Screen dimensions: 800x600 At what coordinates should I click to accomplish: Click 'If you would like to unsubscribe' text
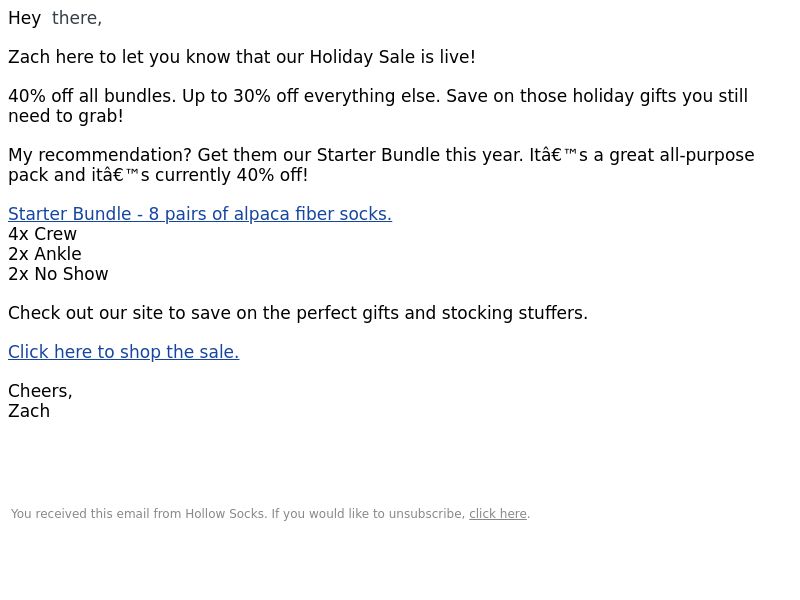[x=368, y=514]
